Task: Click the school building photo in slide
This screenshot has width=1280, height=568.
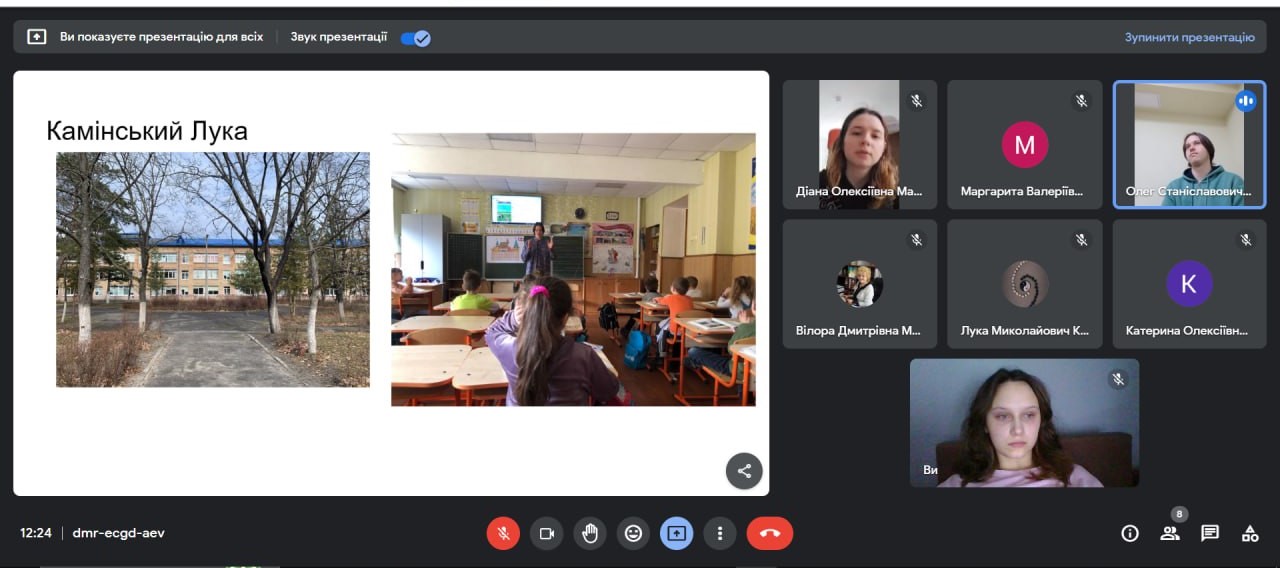Action: 213,269
